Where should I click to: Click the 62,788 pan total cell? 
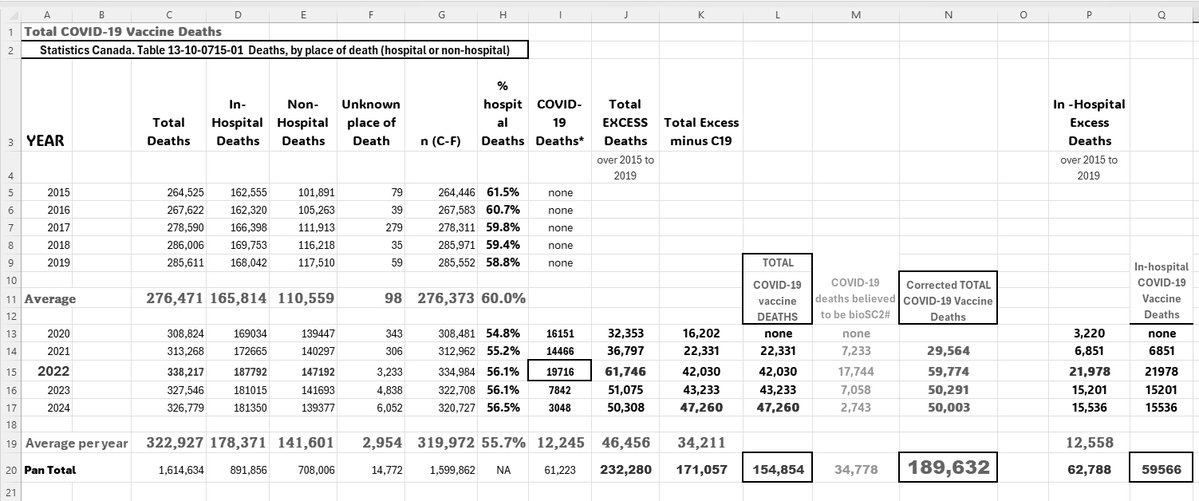click(1090, 471)
